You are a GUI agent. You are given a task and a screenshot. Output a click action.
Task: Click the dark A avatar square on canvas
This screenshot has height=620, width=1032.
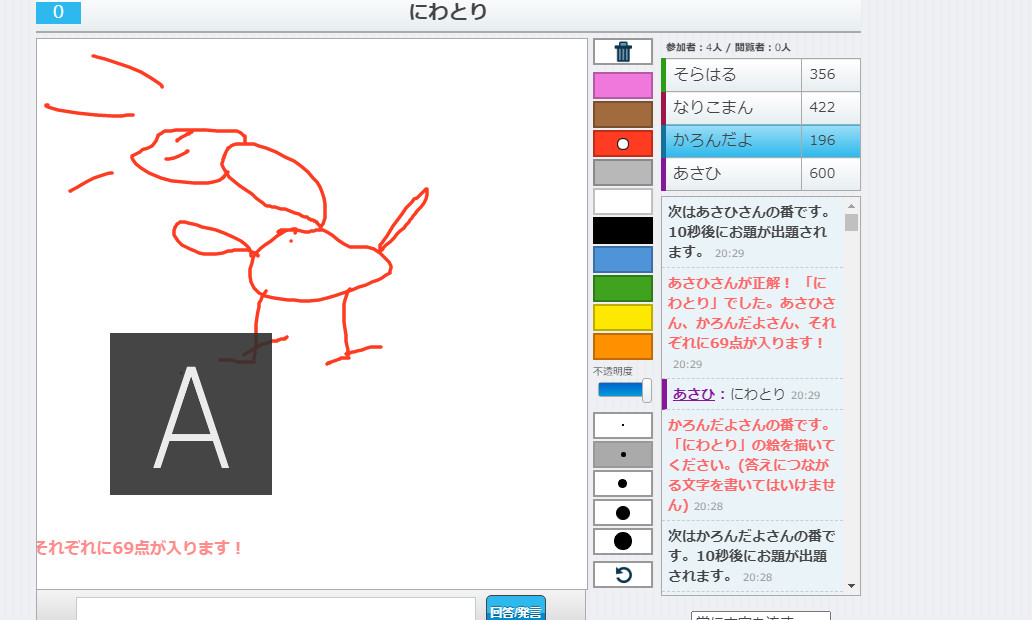(x=191, y=414)
